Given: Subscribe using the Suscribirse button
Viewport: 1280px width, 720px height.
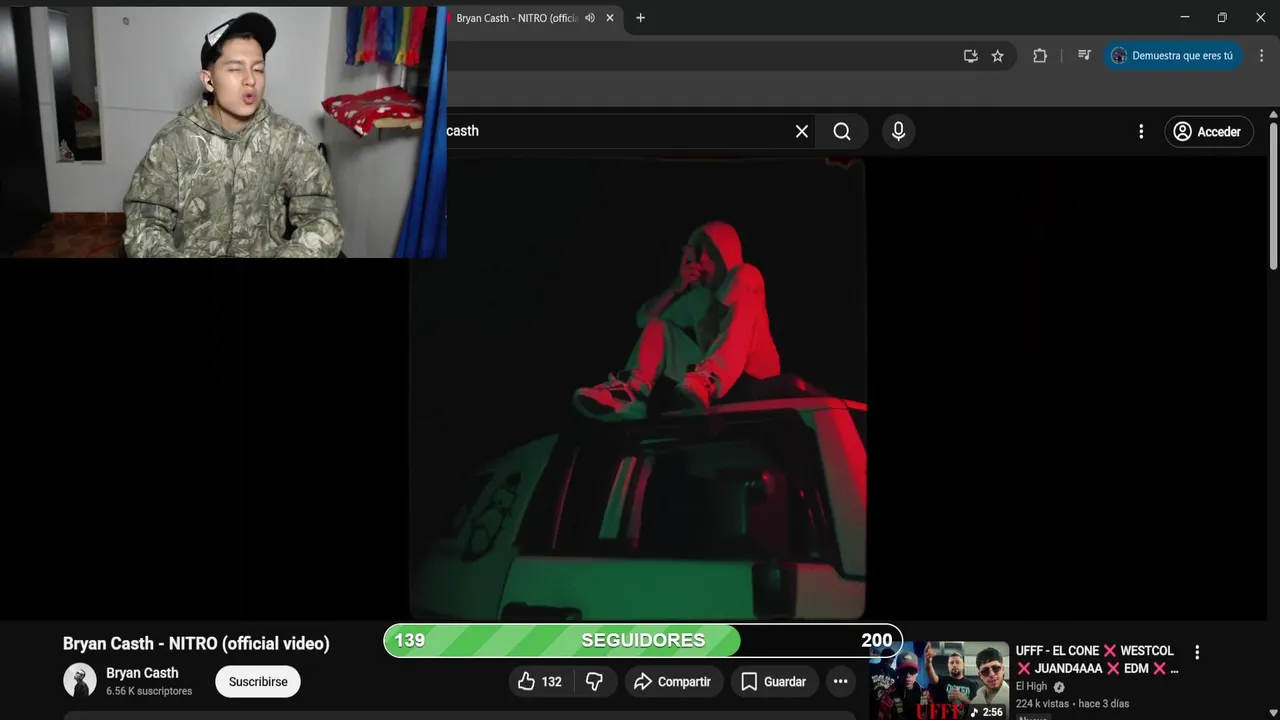Looking at the screenshot, I should tap(258, 682).
